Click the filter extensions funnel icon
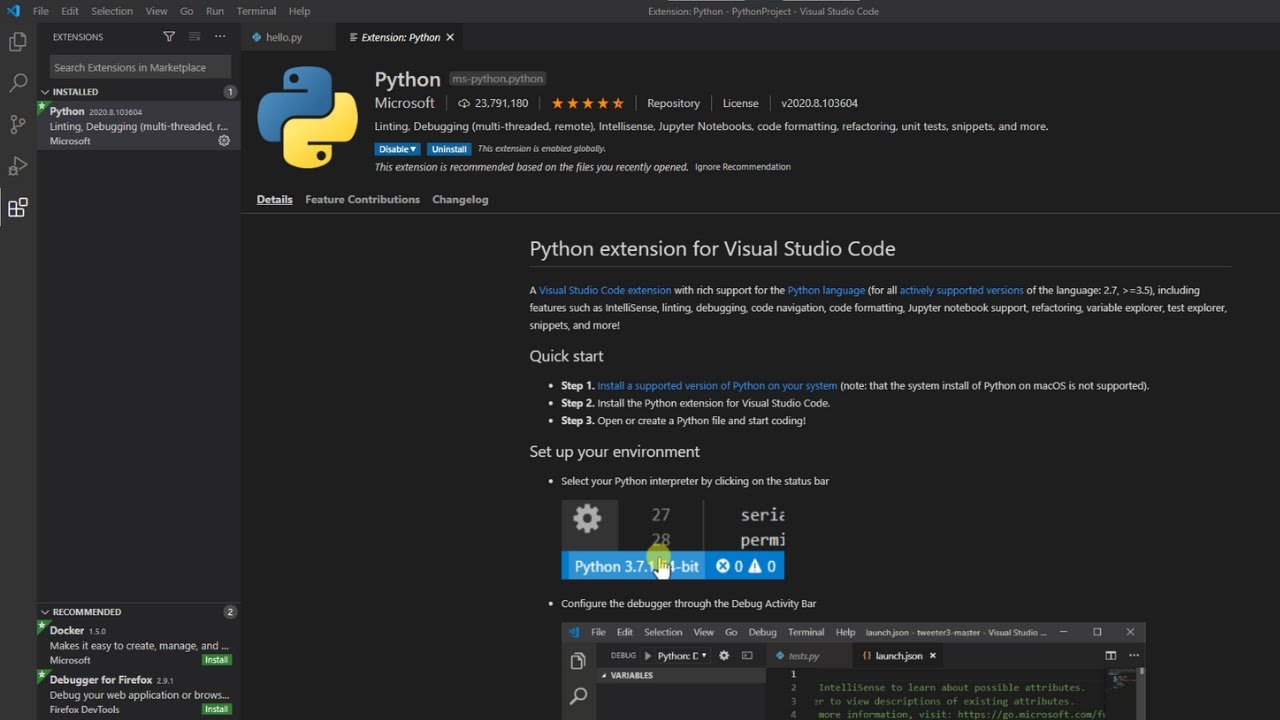 (169, 37)
